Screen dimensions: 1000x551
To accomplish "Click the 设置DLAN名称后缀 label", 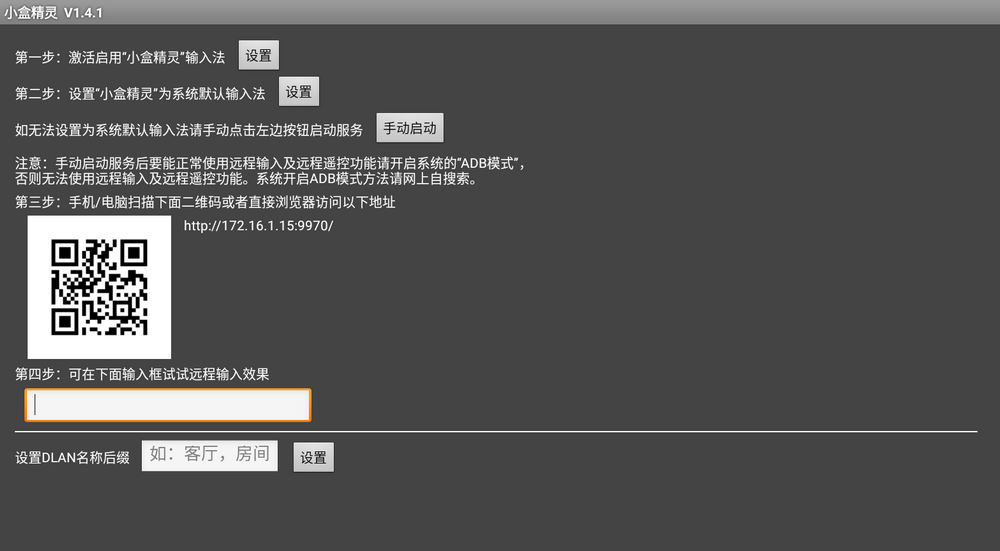I will click(x=72, y=458).
